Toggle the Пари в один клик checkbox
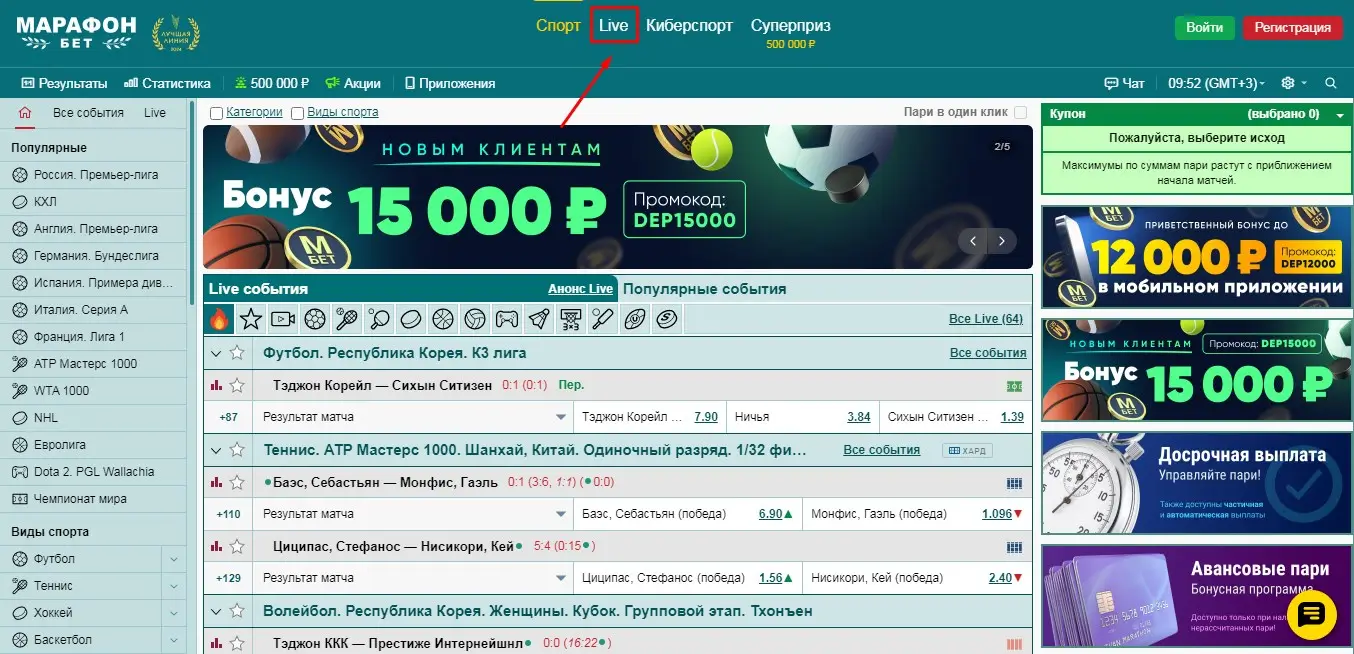This screenshot has width=1354, height=654. tap(1020, 113)
